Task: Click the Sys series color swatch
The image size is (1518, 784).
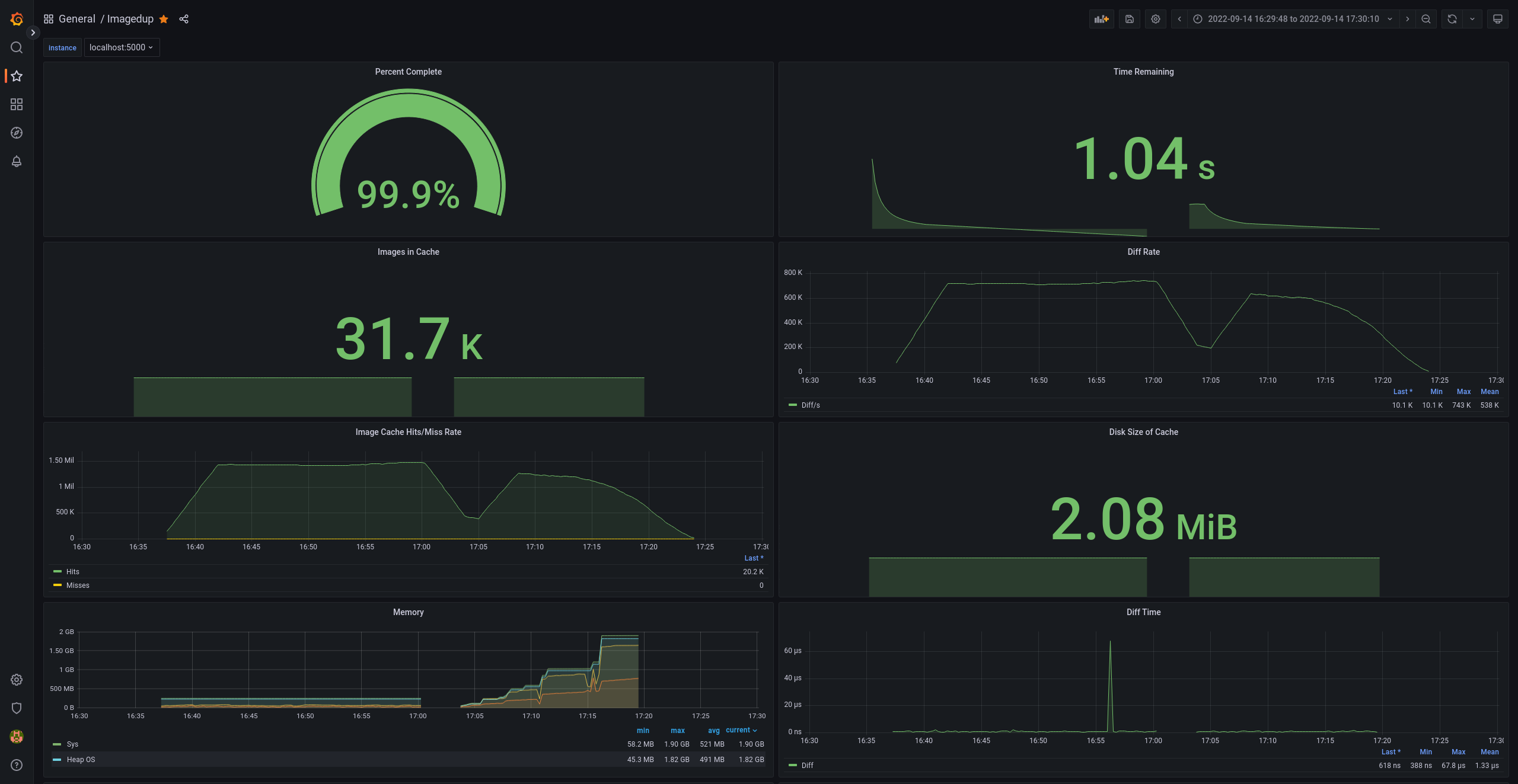Action: point(57,744)
